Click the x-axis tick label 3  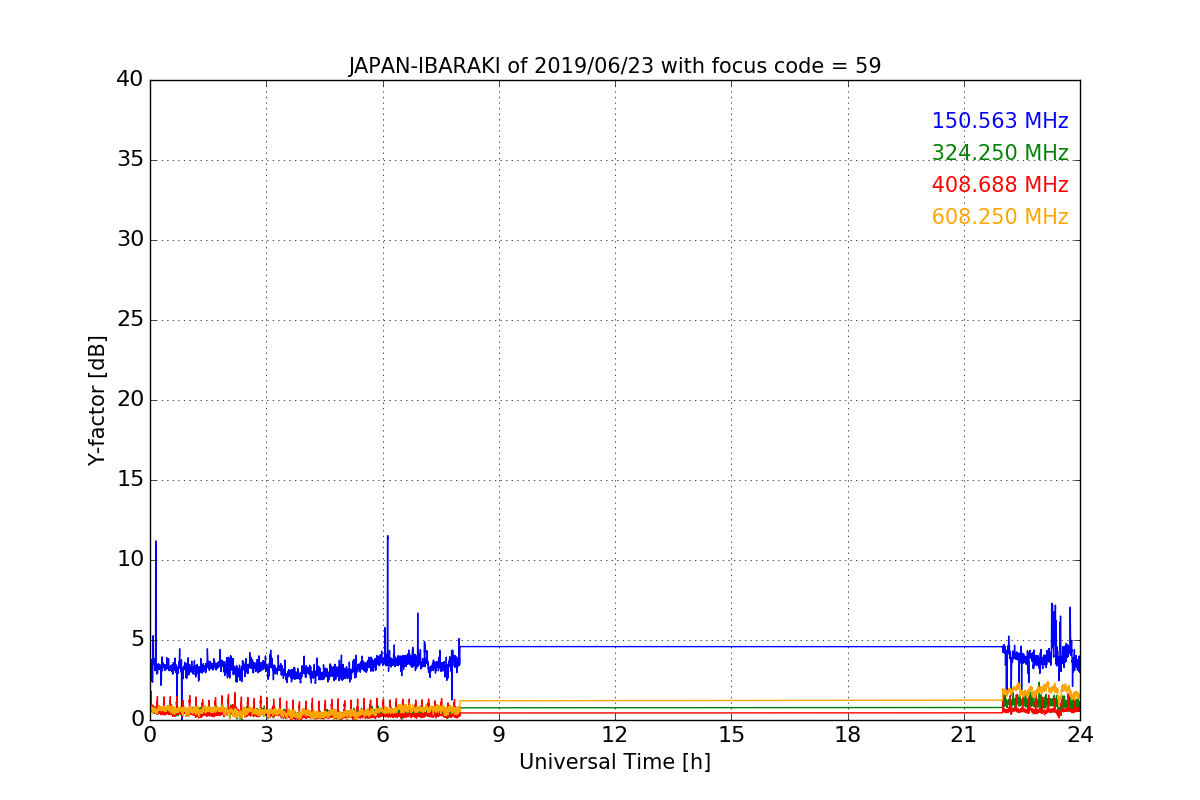(x=266, y=734)
